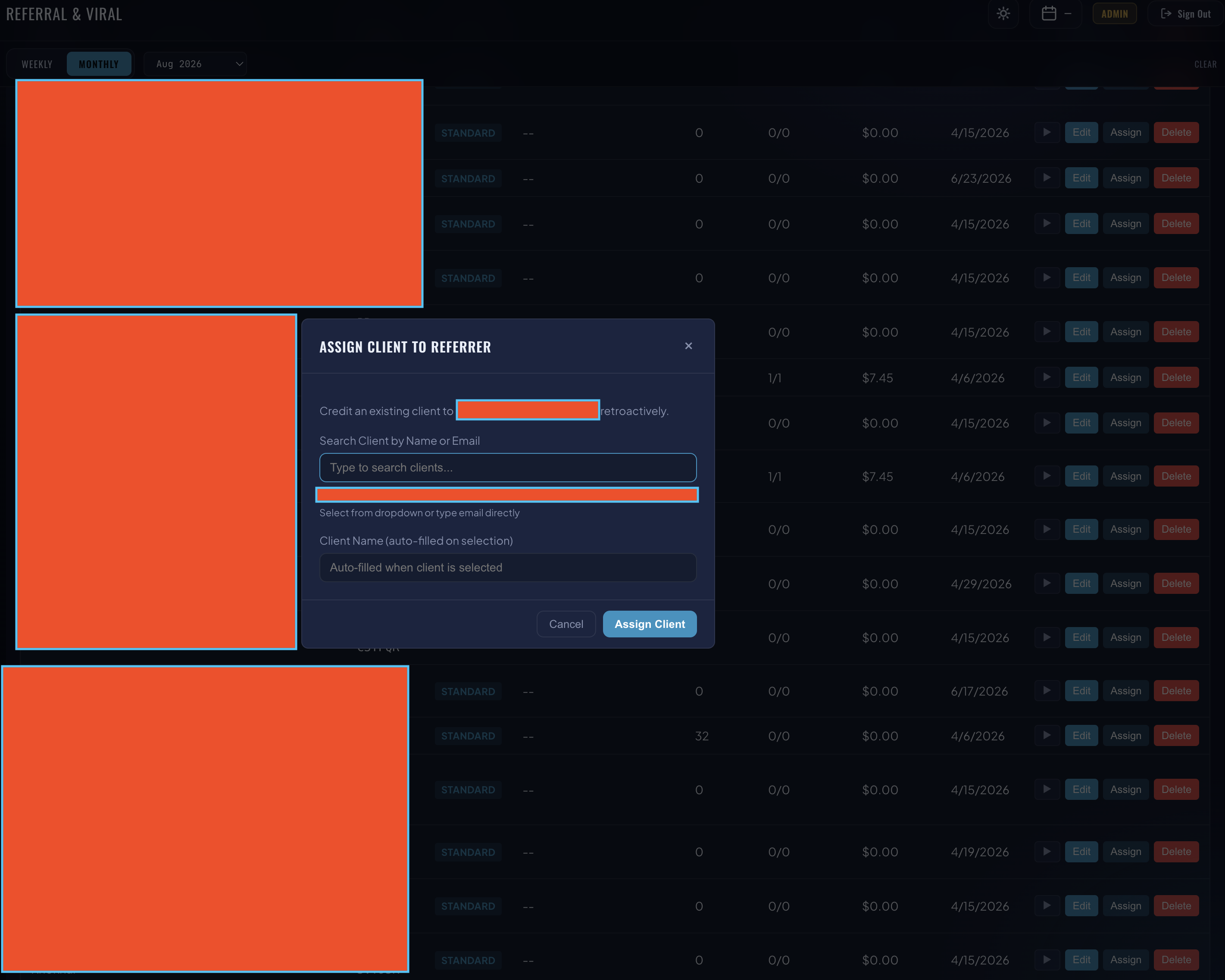The image size is (1225, 980).
Task: Click the CLEAR filter link
Action: [1205, 64]
